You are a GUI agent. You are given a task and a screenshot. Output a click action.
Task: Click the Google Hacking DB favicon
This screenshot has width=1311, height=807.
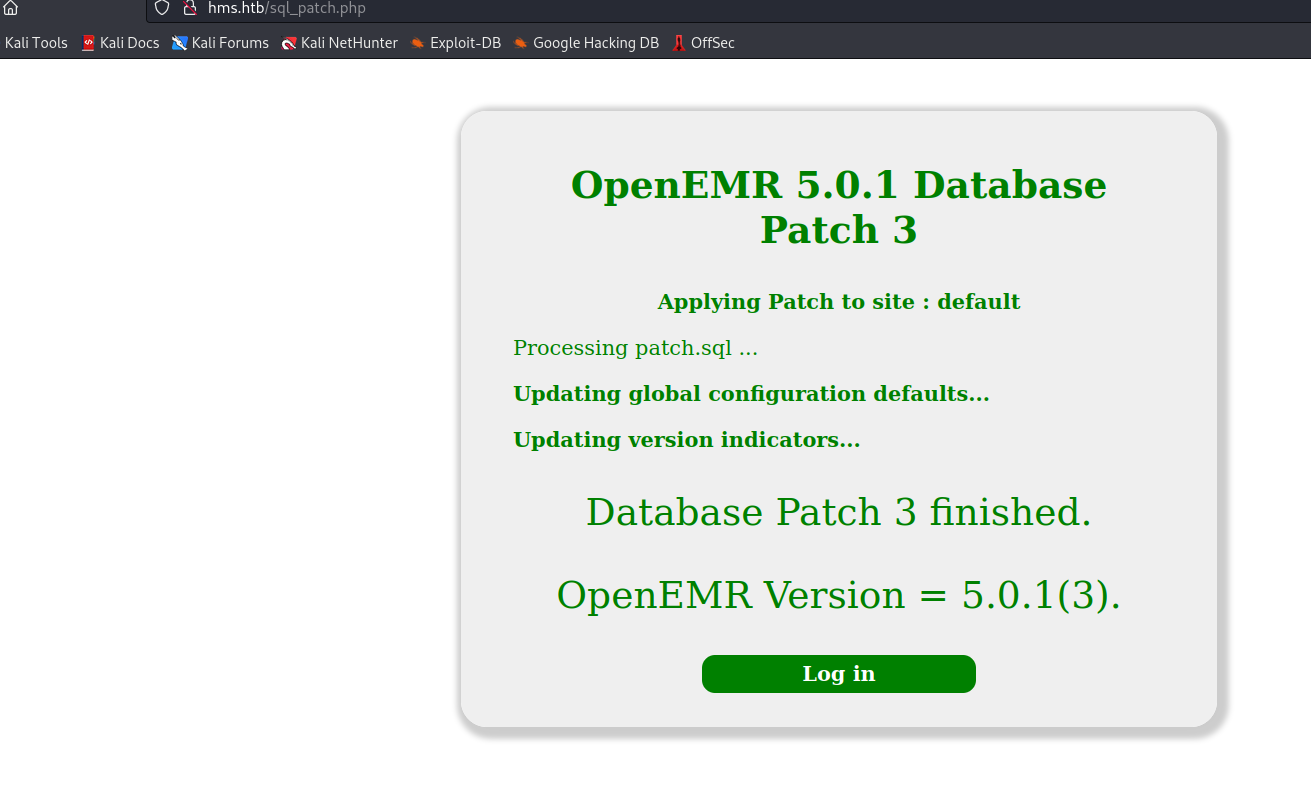tap(521, 43)
